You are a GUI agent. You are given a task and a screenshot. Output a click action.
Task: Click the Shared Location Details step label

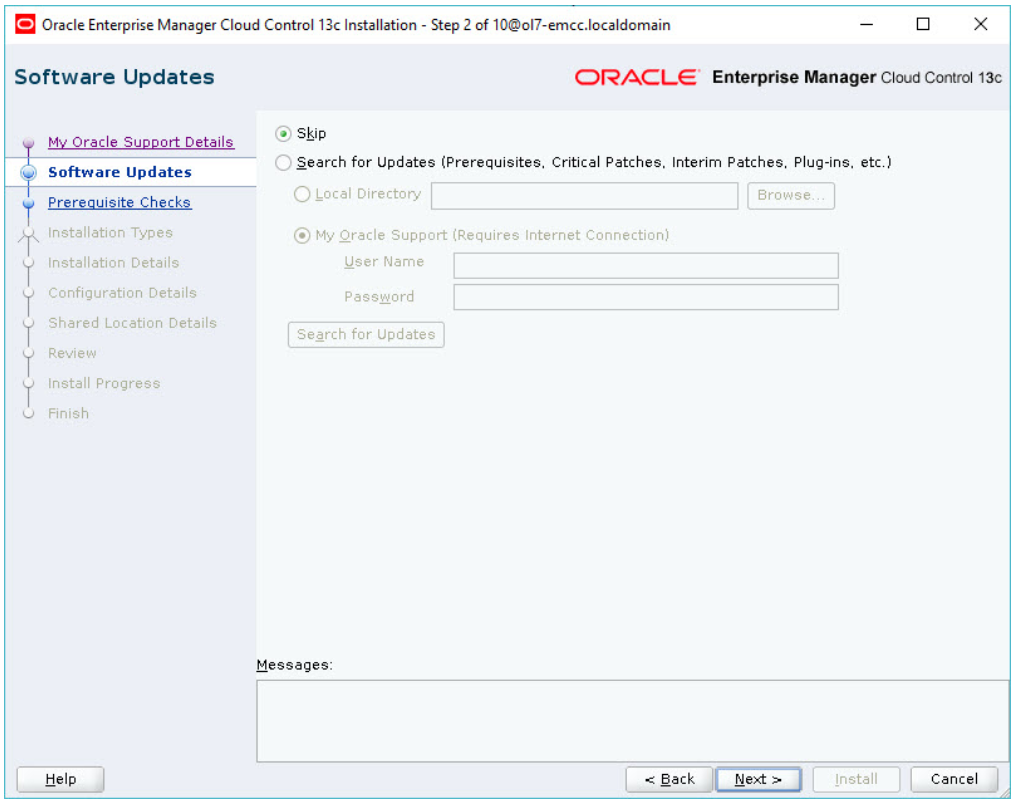click(132, 323)
